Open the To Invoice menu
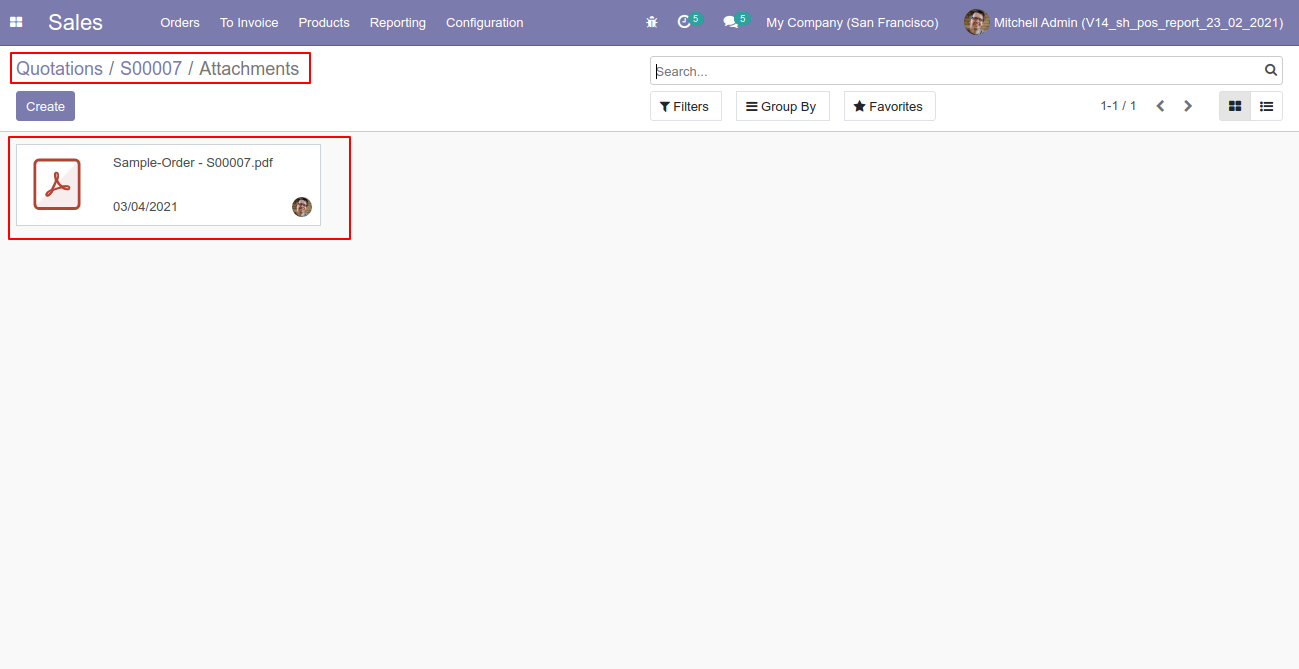 249,22
